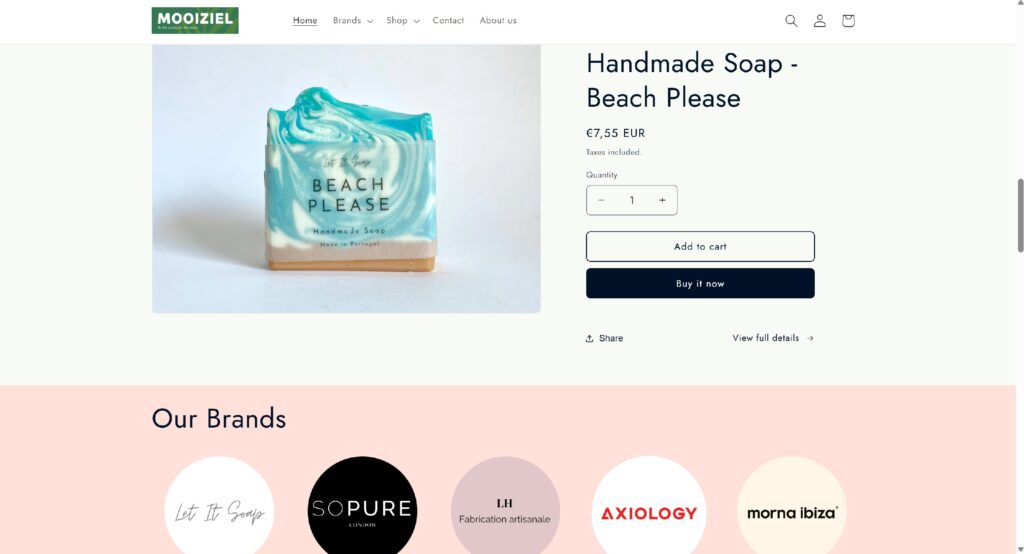Image resolution: width=1024 pixels, height=554 pixels.
Task: Expand the Shop dropdown menu
Action: (x=402, y=21)
